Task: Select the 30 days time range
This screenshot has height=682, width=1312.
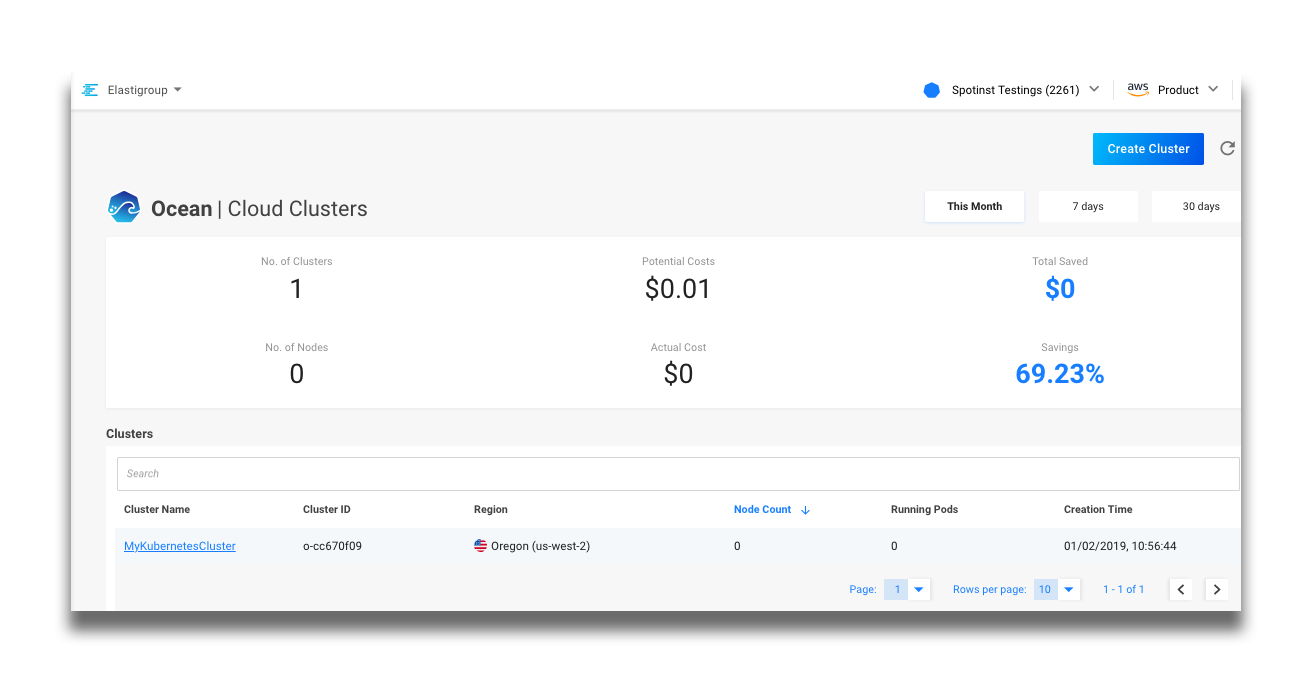Action: coord(1200,206)
